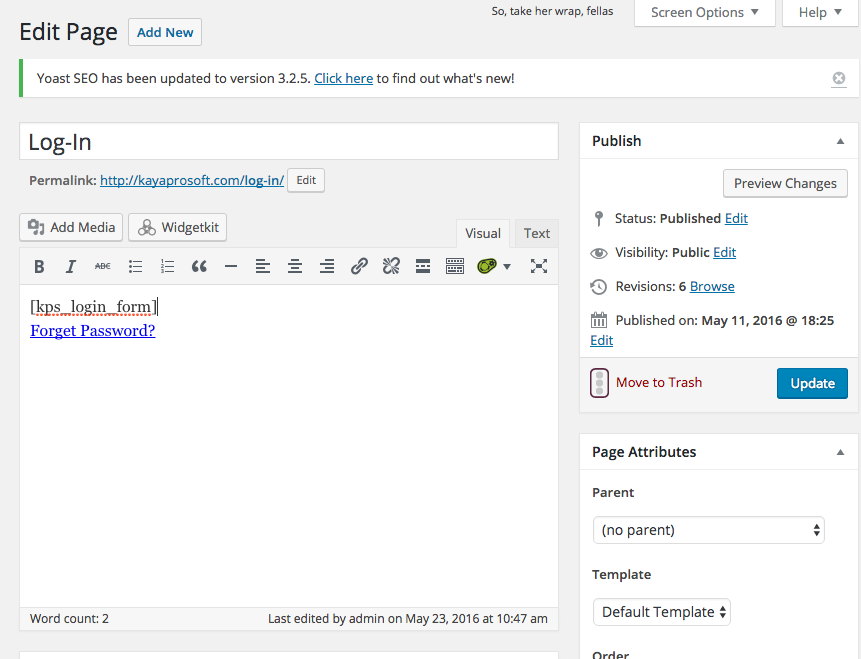Click the Log-In title field
Image resolution: width=861 pixels, height=659 pixels.
coord(289,142)
